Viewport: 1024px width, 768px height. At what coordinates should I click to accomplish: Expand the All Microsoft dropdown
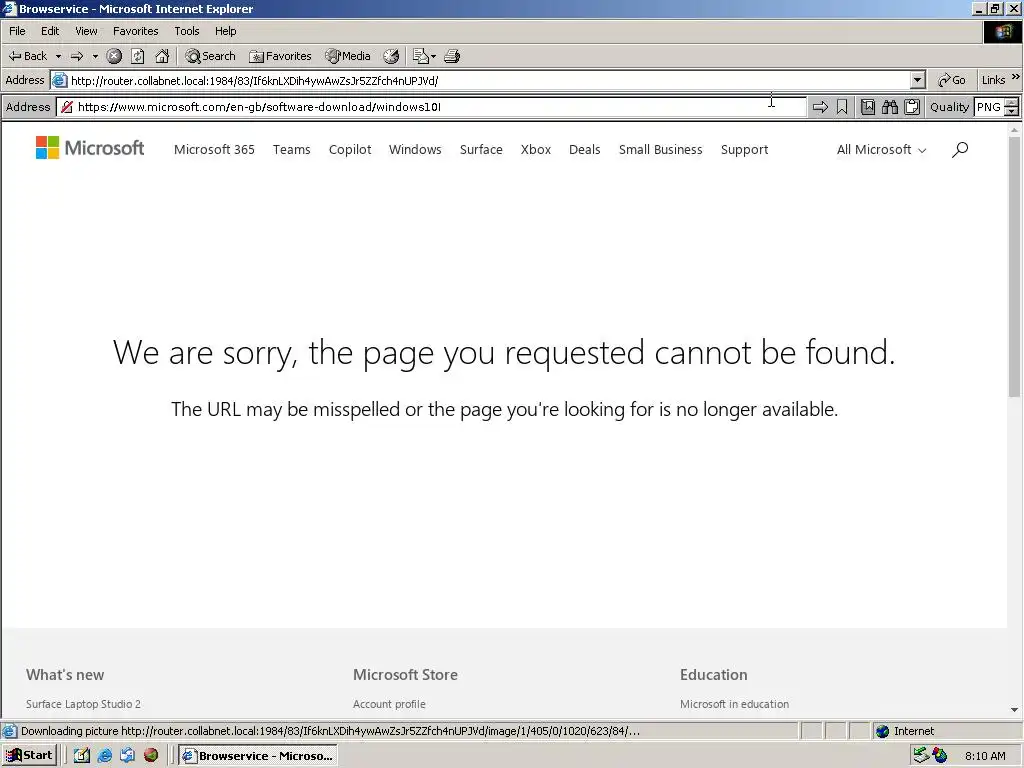point(881,150)
